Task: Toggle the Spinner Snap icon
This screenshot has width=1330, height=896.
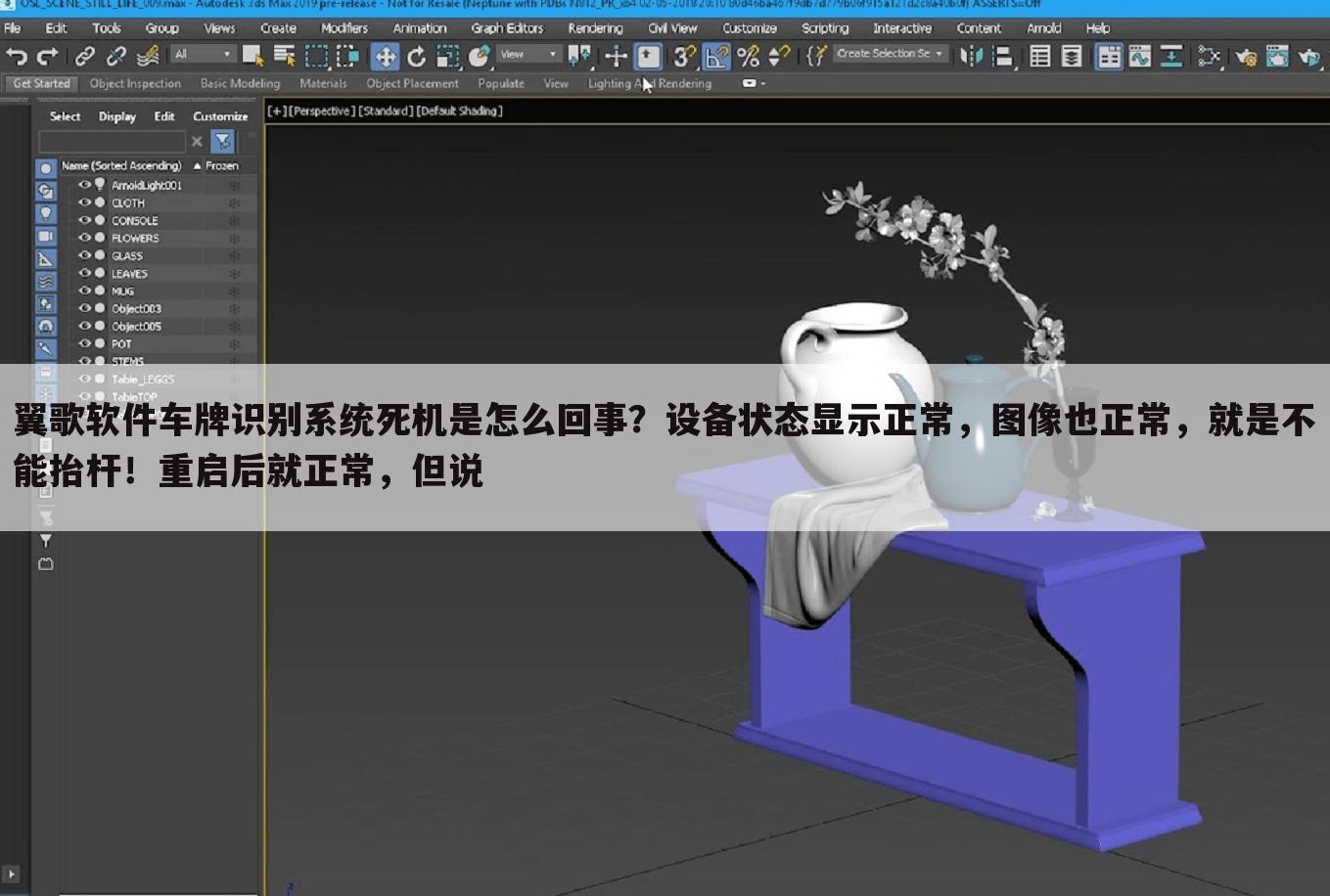Action: 779,57
